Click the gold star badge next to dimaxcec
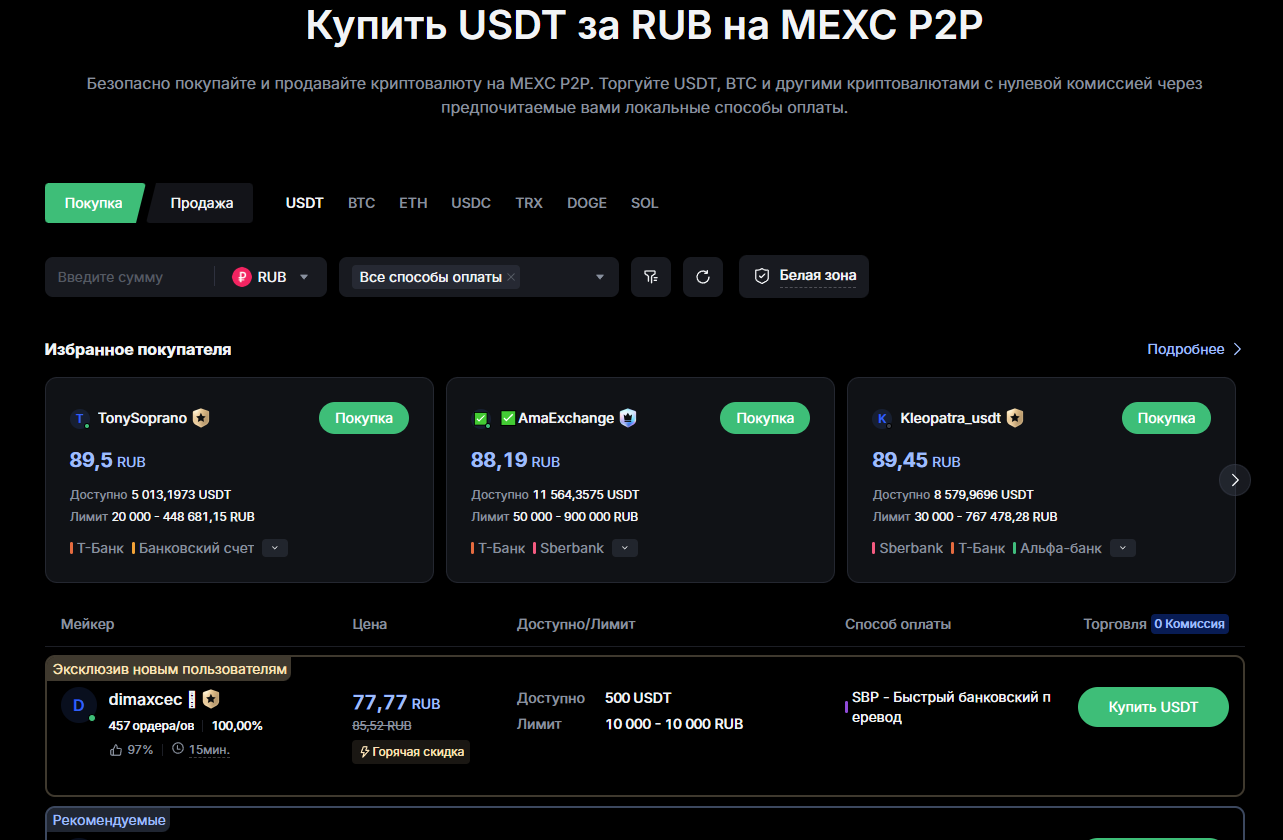1283x840 pixels. pos(211,699)
